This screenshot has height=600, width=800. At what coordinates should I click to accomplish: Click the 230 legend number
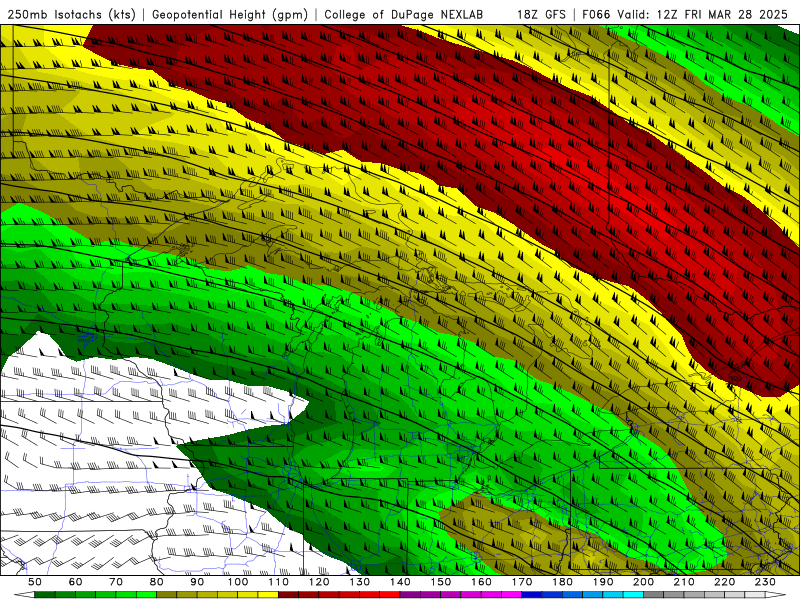765,582
